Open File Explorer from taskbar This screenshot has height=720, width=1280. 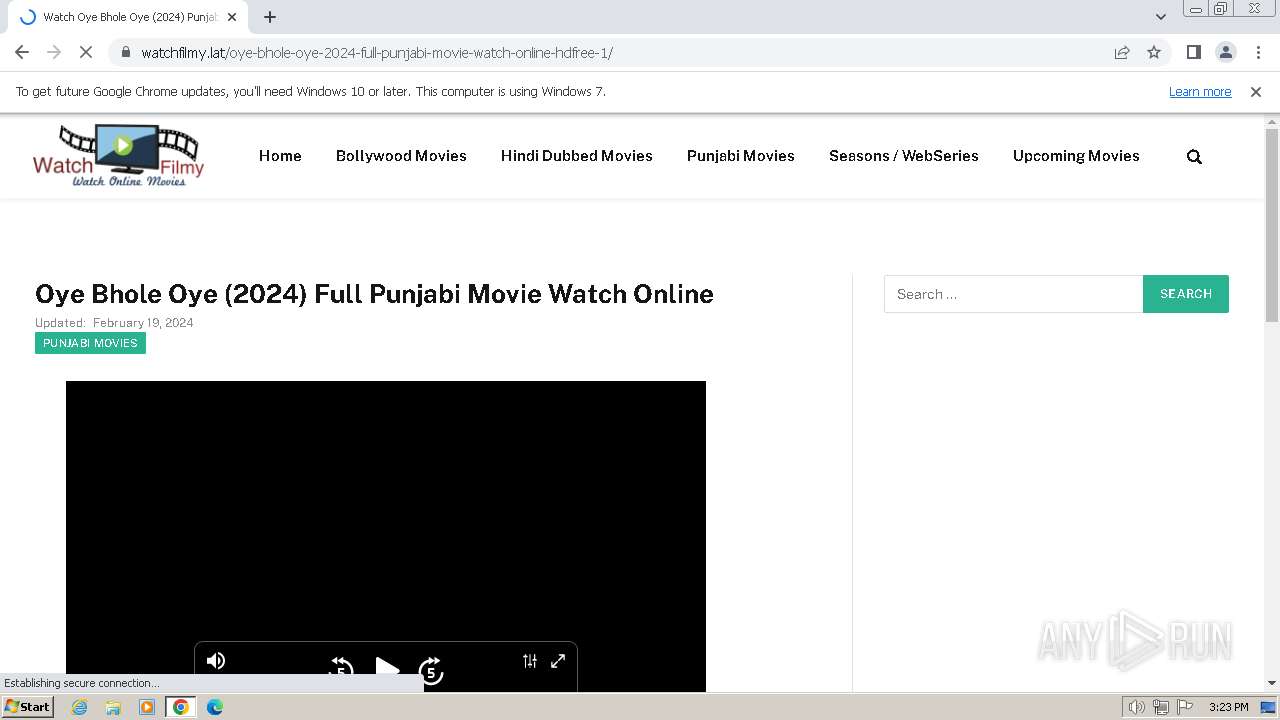click(x=113, y=707)
